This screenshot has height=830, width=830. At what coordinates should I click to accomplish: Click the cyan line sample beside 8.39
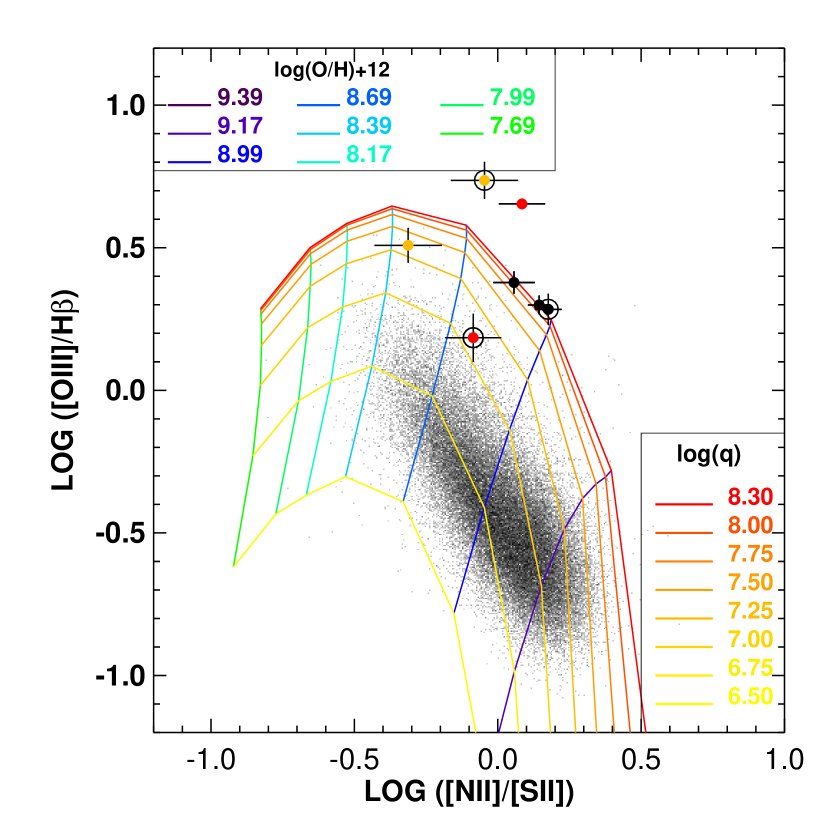pyautogui.click(x=318, y=133)
